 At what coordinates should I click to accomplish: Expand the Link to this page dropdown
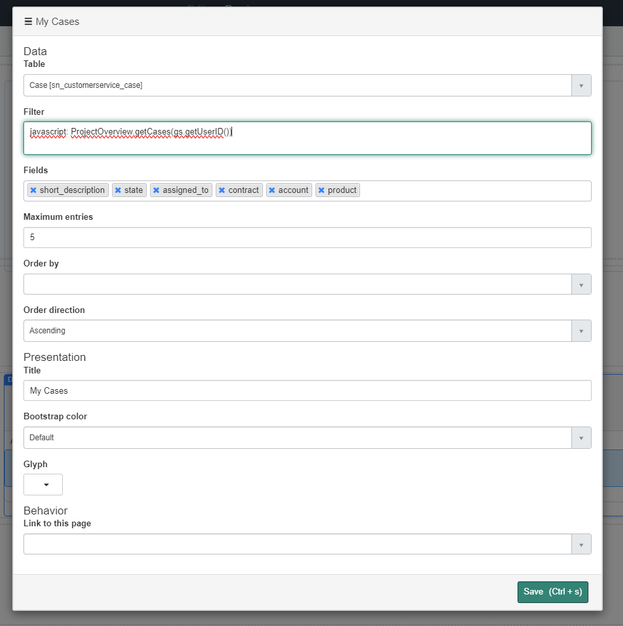pos(581,545)
